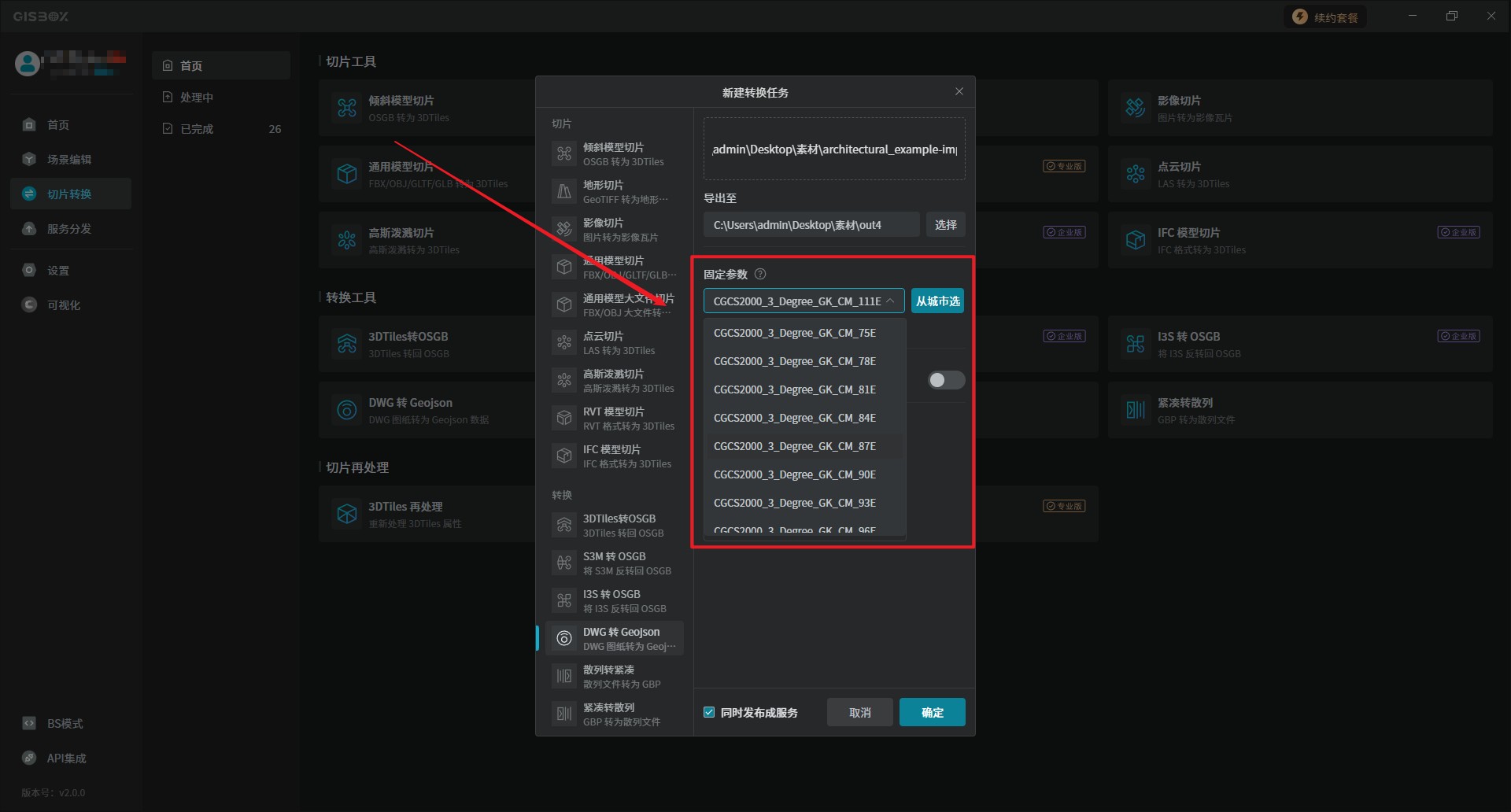Click the S3M 转 OSGB icon in dialog

(564, 563)
